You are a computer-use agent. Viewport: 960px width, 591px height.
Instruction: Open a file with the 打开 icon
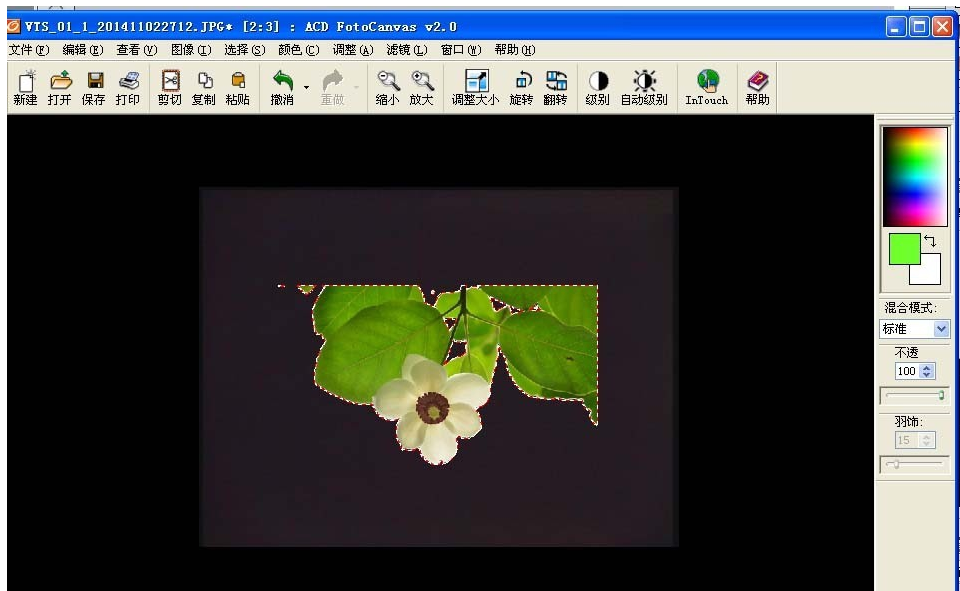coord(60,87)
